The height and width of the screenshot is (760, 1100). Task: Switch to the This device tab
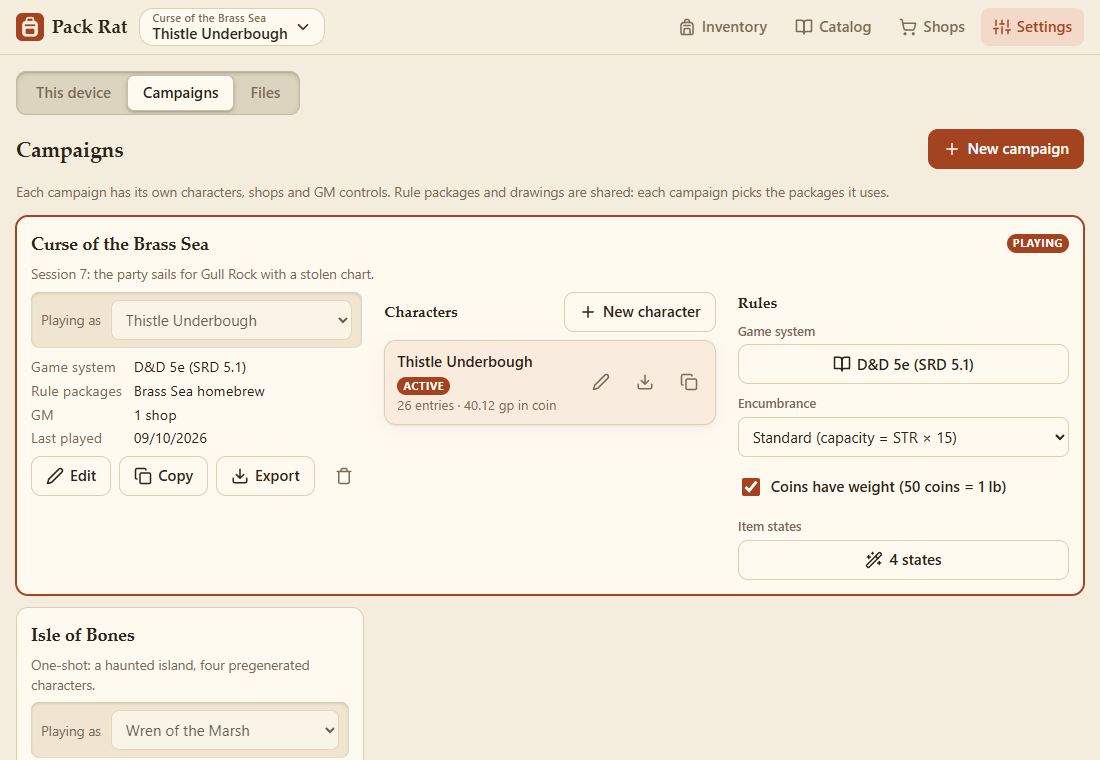click(x=73, y=93)
